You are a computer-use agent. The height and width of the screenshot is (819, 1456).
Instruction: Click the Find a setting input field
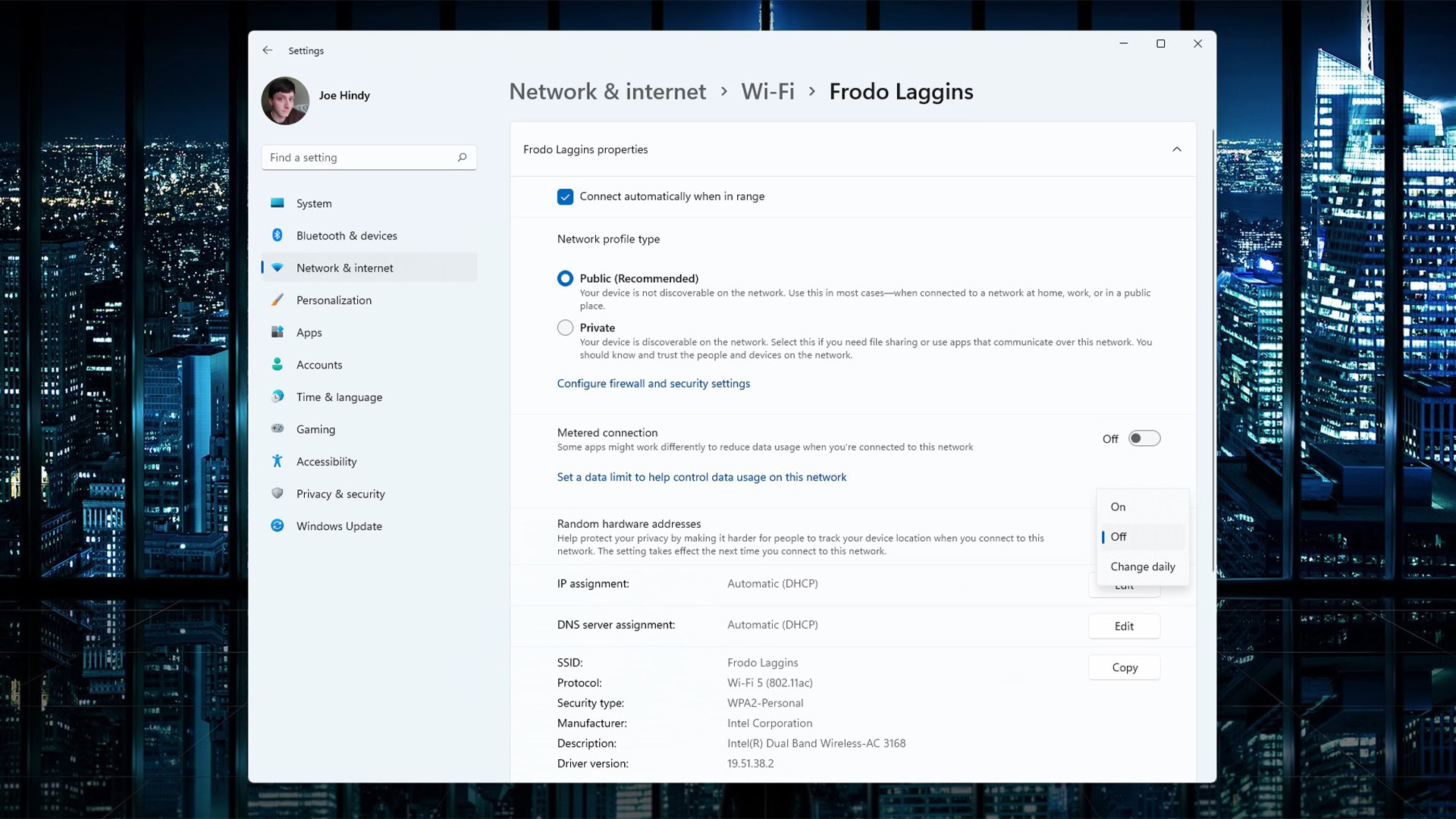tap(369, 157)
